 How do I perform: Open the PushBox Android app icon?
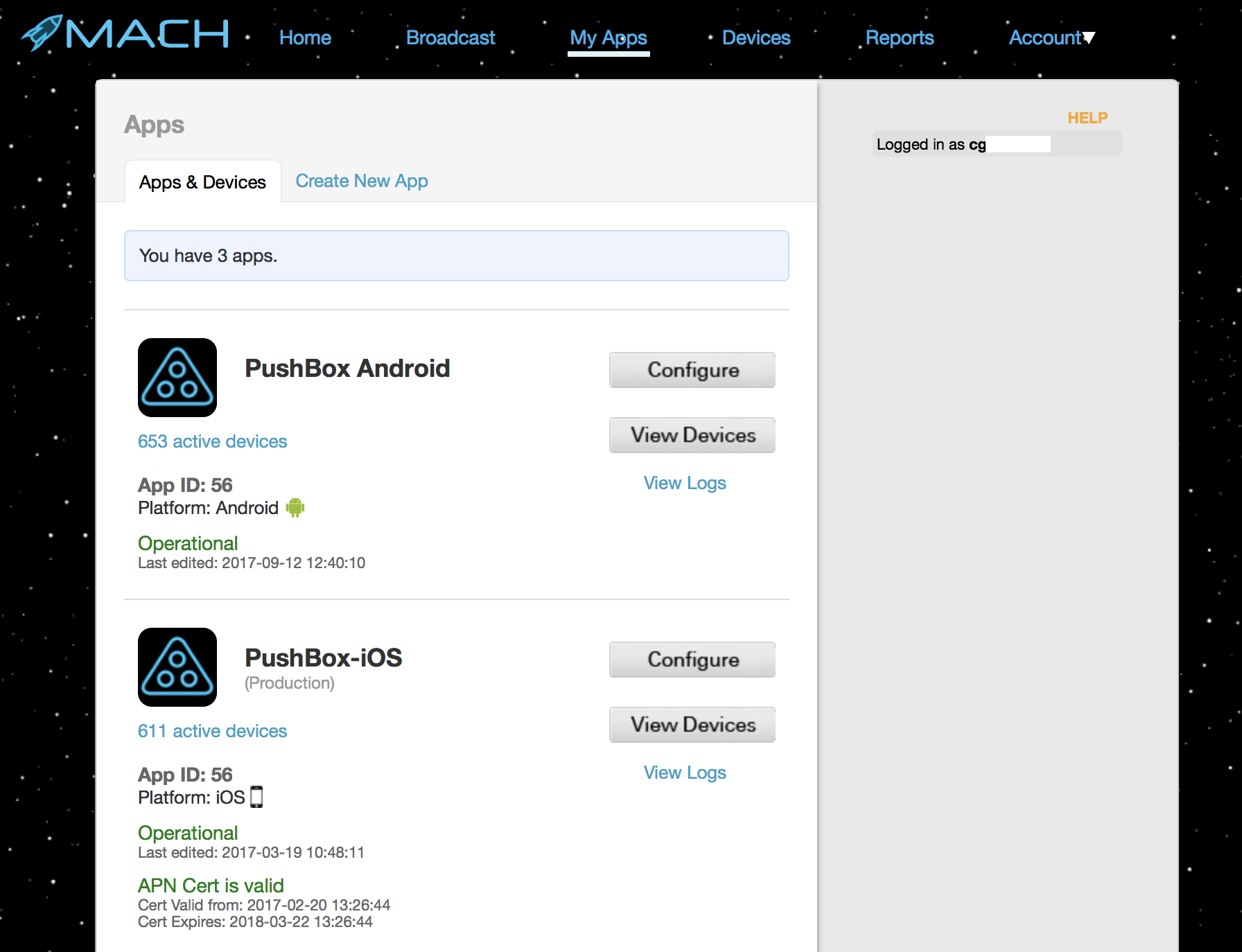(177, 378)
